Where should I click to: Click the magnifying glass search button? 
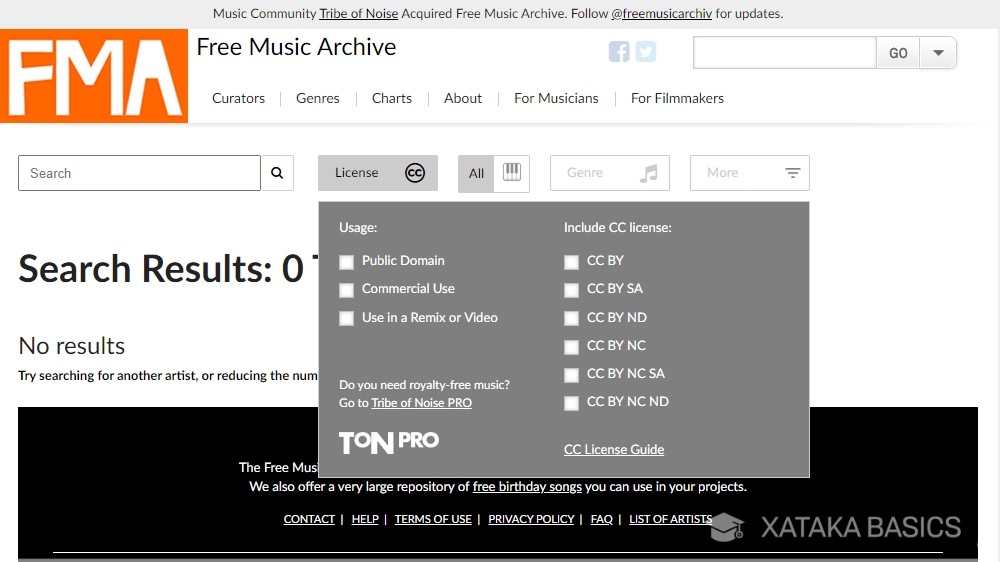tap(277, 173)
